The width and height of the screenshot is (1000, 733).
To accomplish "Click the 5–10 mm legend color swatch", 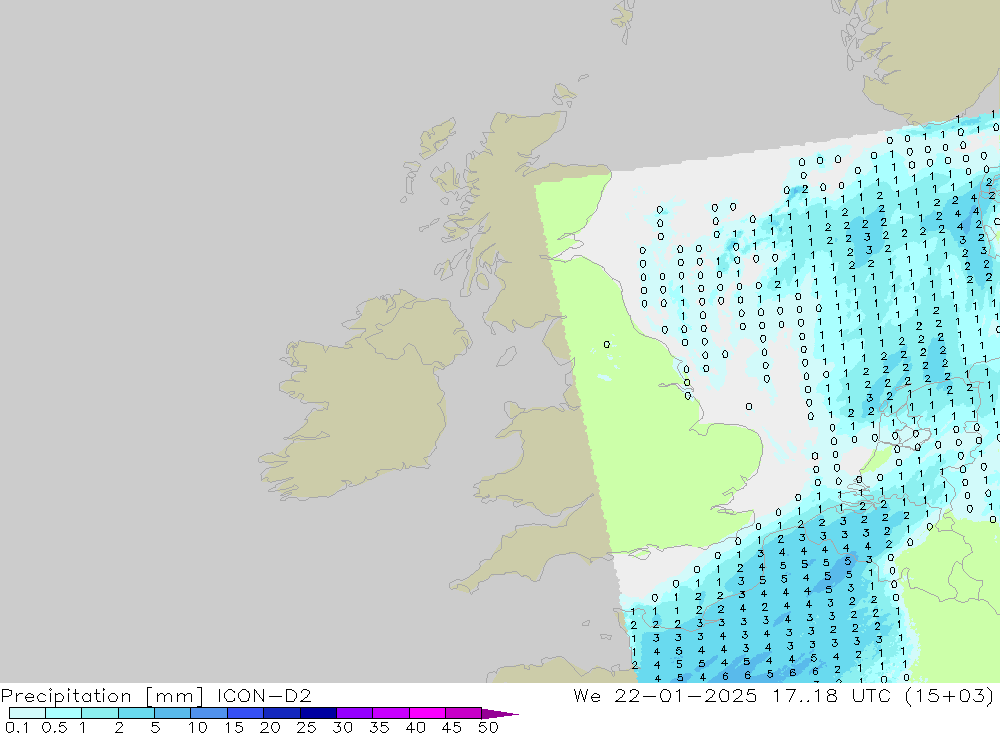I will (172, 713).
